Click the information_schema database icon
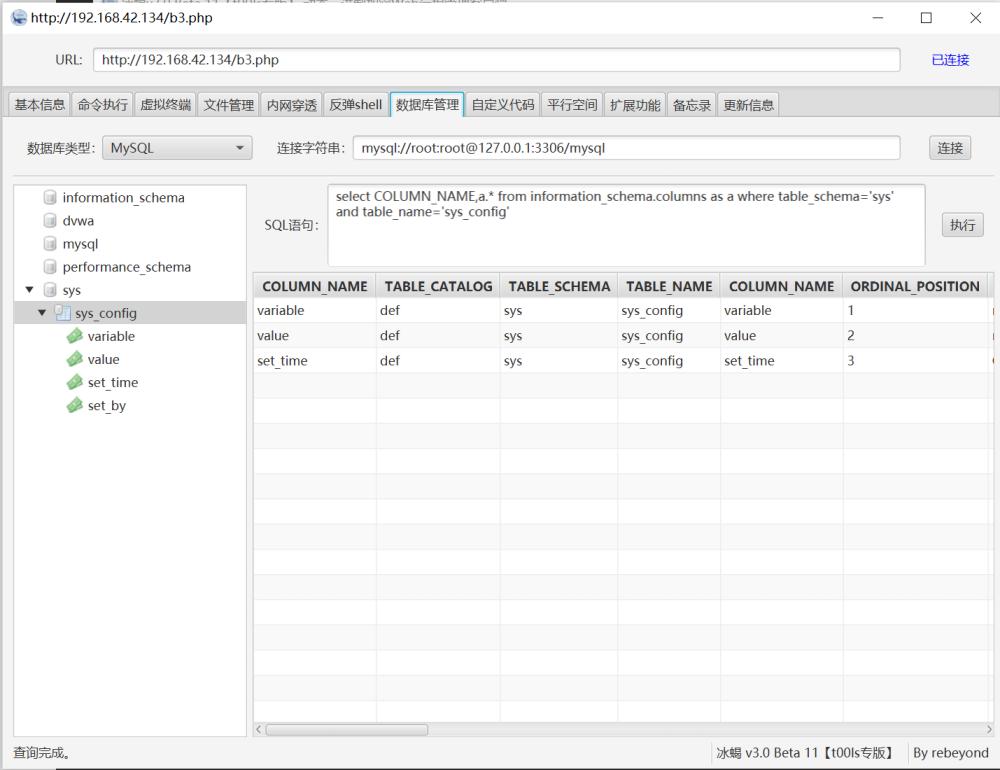 pyautogui.click(x=50, y=198)
